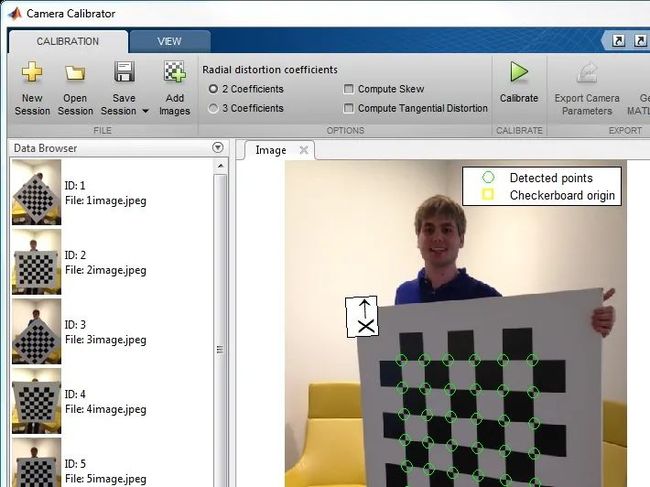Close the Image document tab
Screen dimensions: 650x487
pyautogui.click(x=303, y=150)
